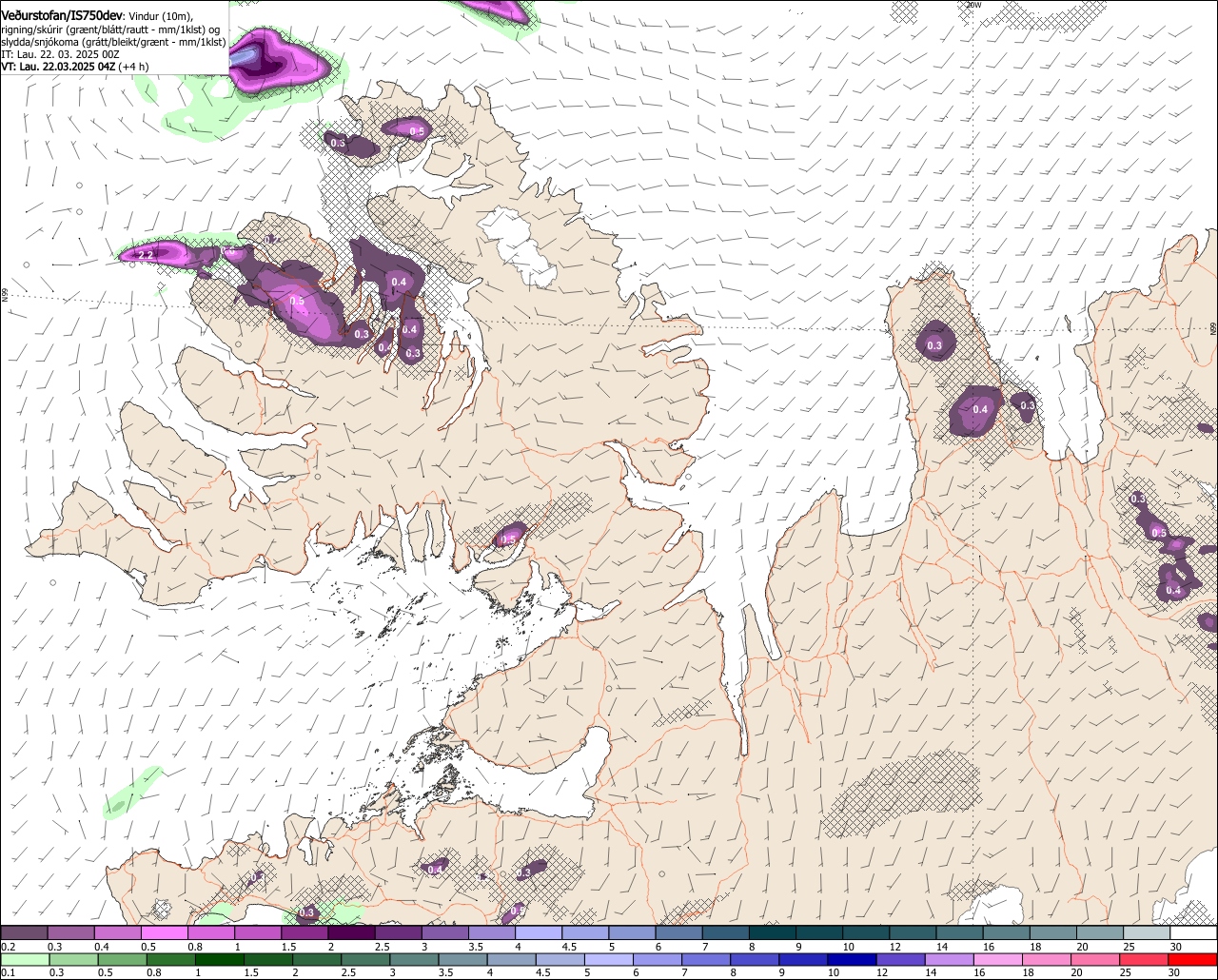Screen dimensions: 1218x980
Task: Pick lower scale swatch between 4 and 4.5
Action: click(512, 959)
